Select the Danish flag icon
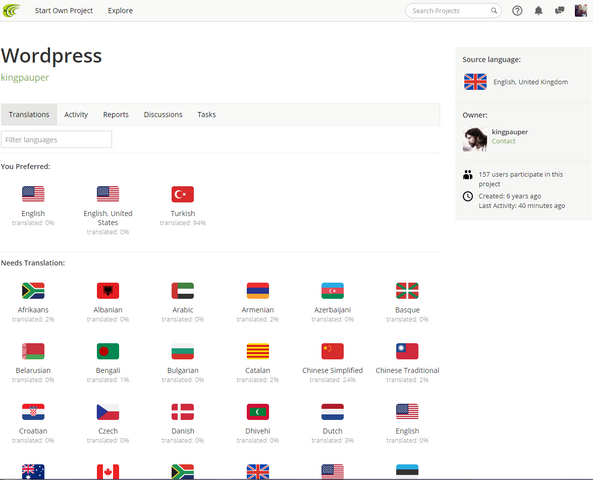 pos(183,412)
